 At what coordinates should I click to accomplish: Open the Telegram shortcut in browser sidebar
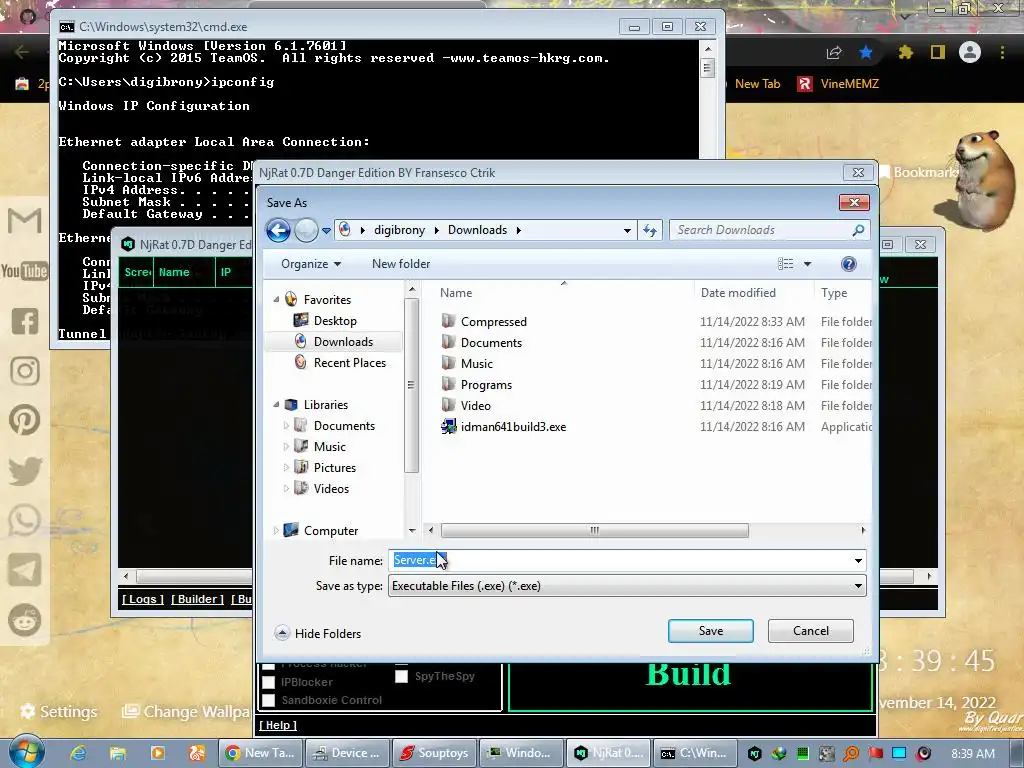point(25,570)
